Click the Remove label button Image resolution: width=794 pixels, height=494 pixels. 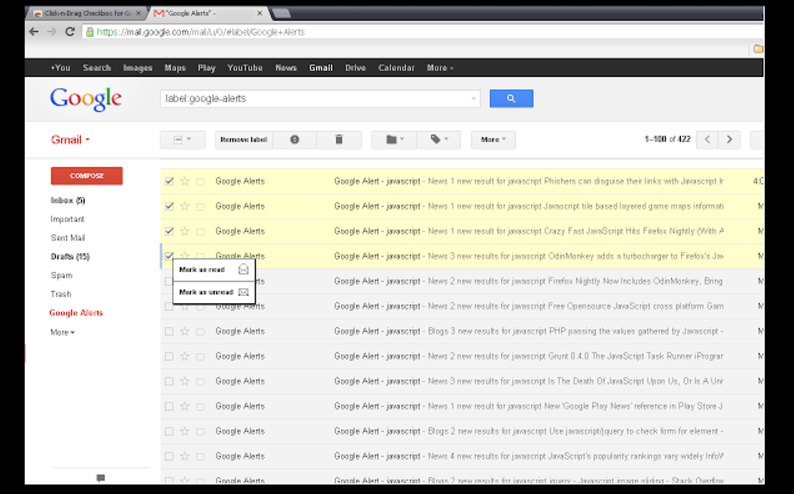pyautogui.click(x=244, y=140)
